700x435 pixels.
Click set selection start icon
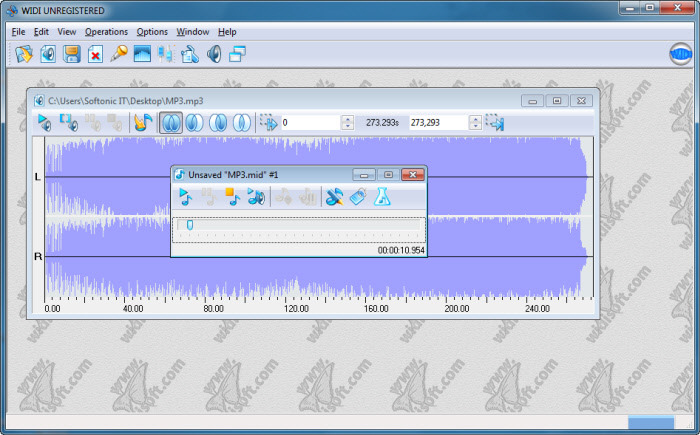click(268, 122)
